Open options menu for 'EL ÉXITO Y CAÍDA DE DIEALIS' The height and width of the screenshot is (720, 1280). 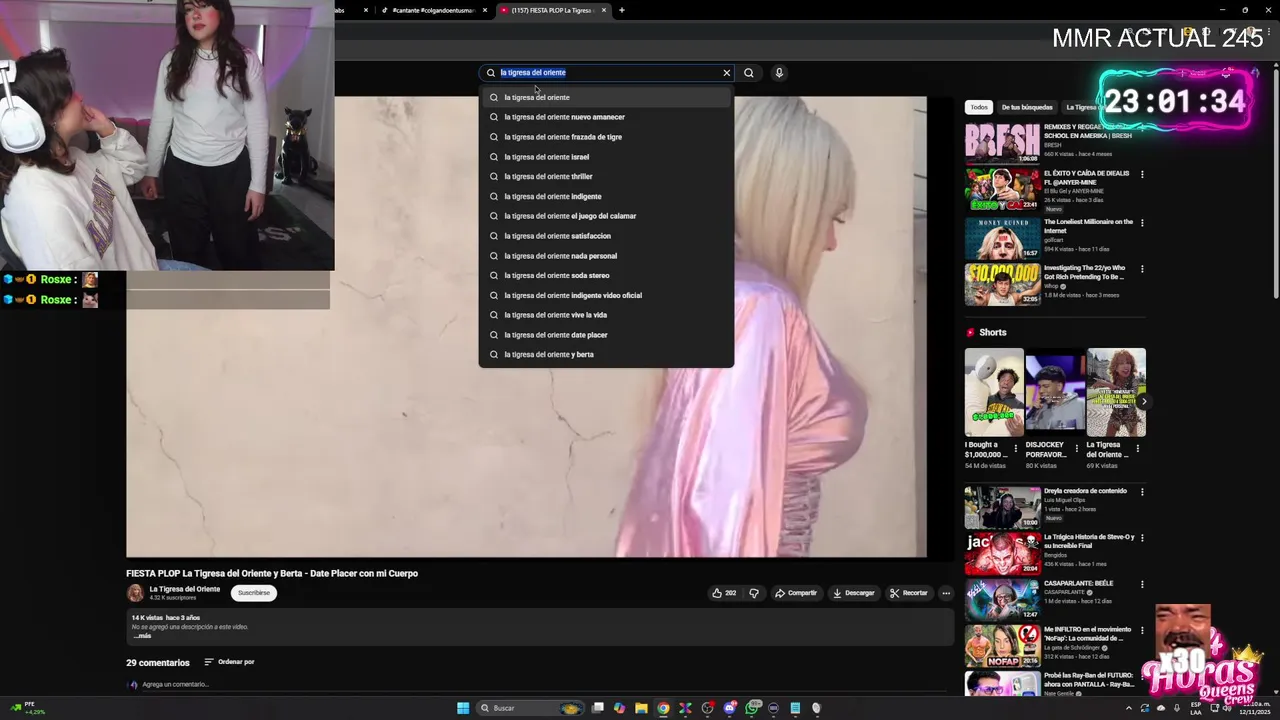click(x=1142, y=174)
